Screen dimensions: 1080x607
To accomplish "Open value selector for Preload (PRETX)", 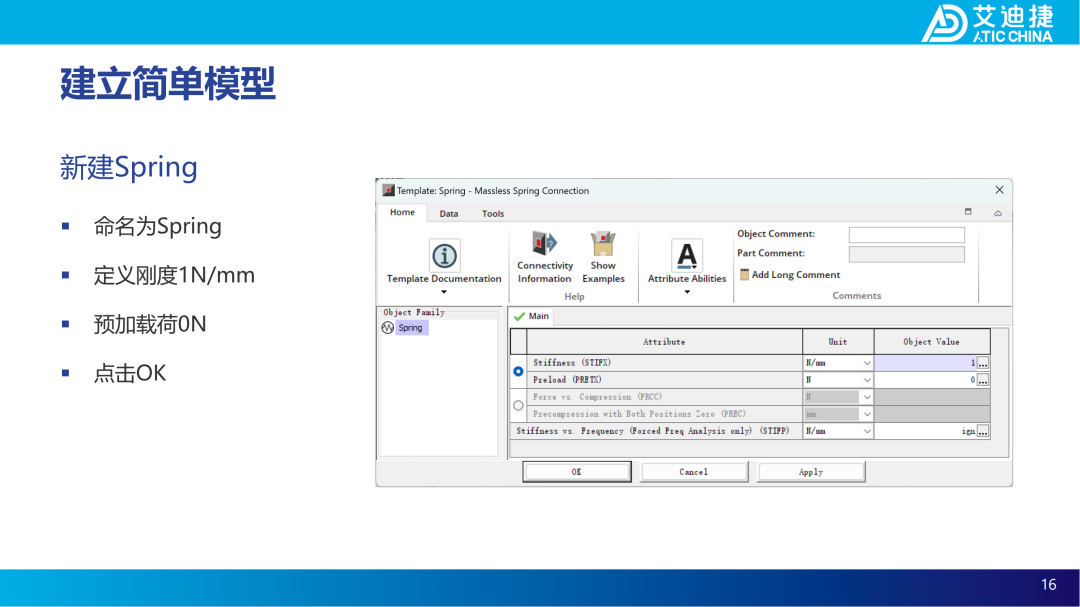I will coord(983,380).
